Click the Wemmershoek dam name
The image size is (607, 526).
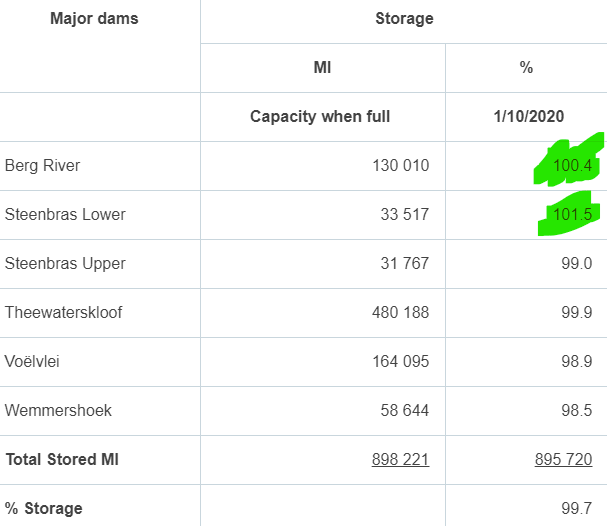click(x=56, y=411)
